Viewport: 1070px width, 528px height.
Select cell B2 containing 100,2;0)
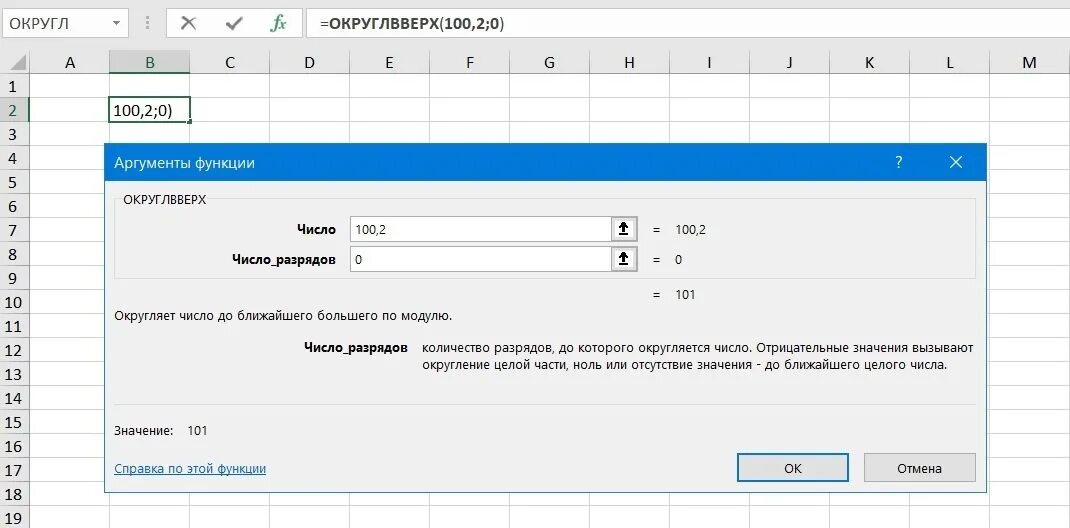(x=149, y=109)
